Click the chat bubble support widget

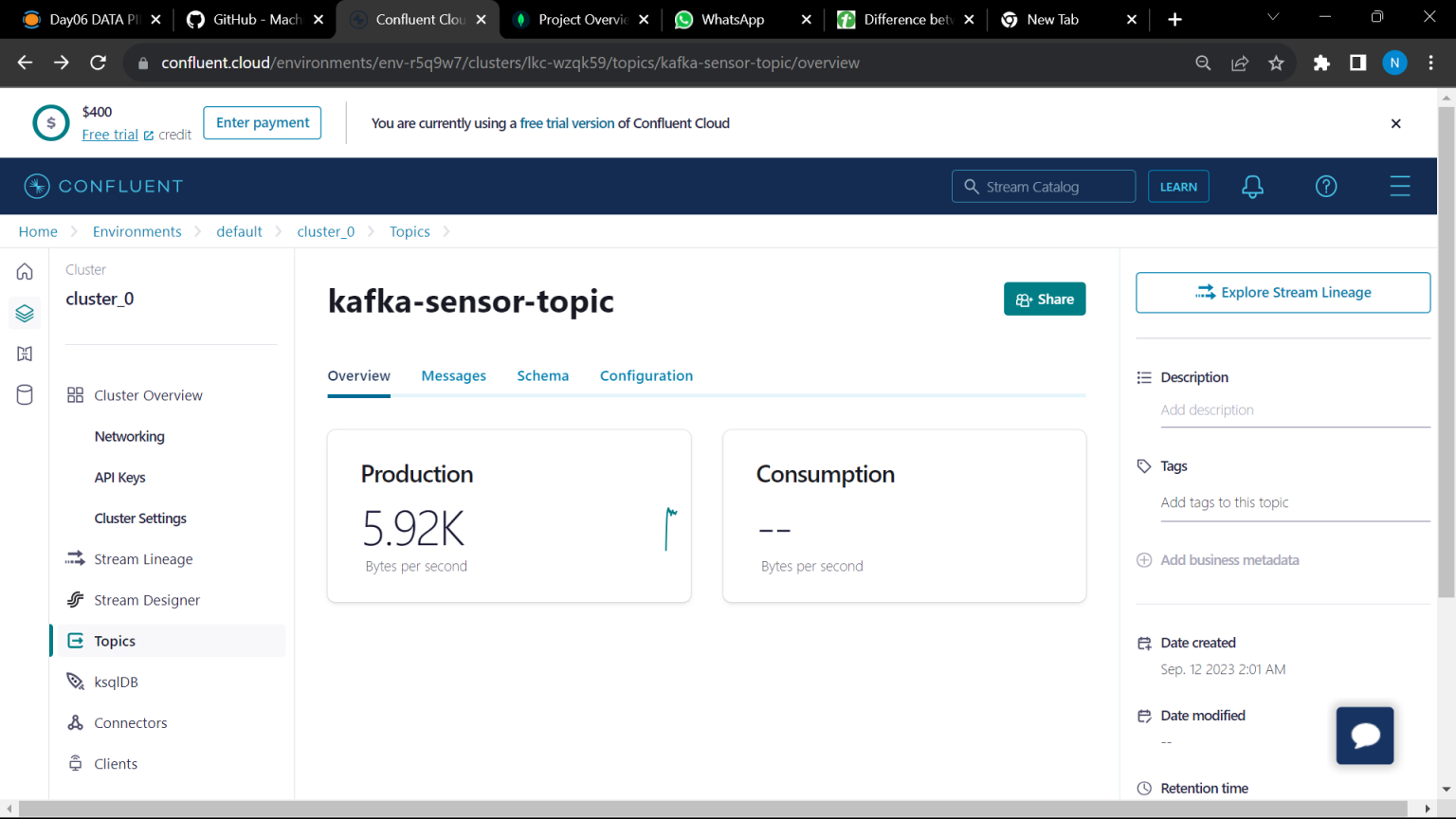(x=1365, y=735)
